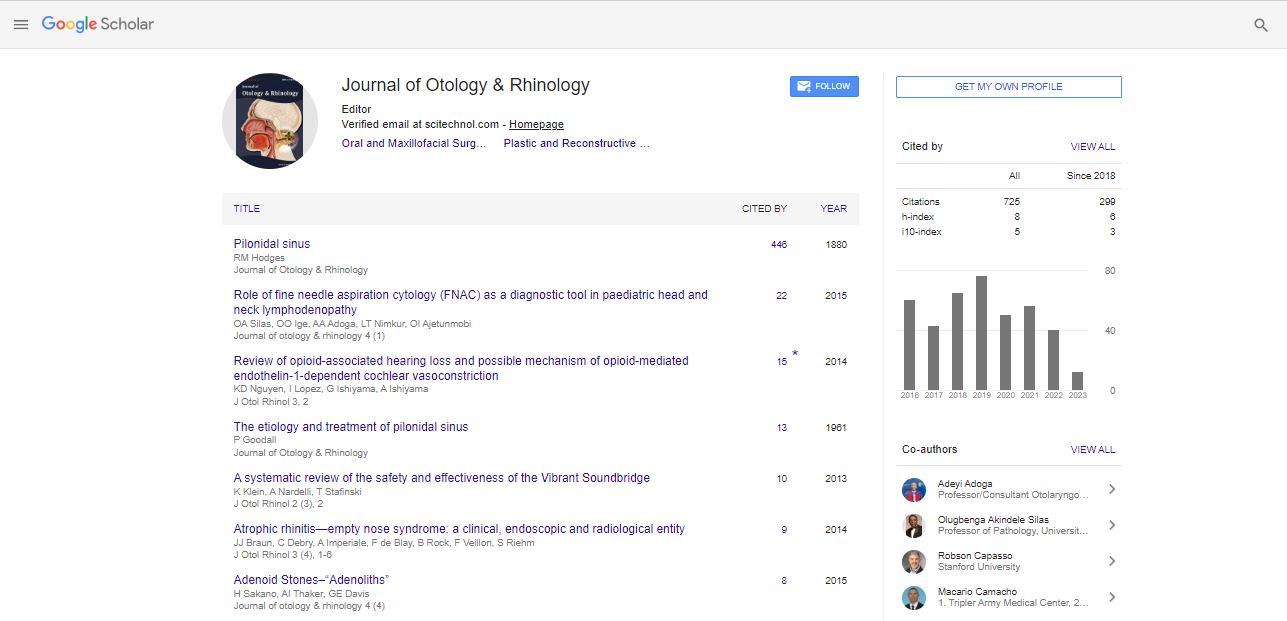Select Oral and Maxillofacial Surgery interest
The width and height of the screenshot is (1287, 621).
414,144
